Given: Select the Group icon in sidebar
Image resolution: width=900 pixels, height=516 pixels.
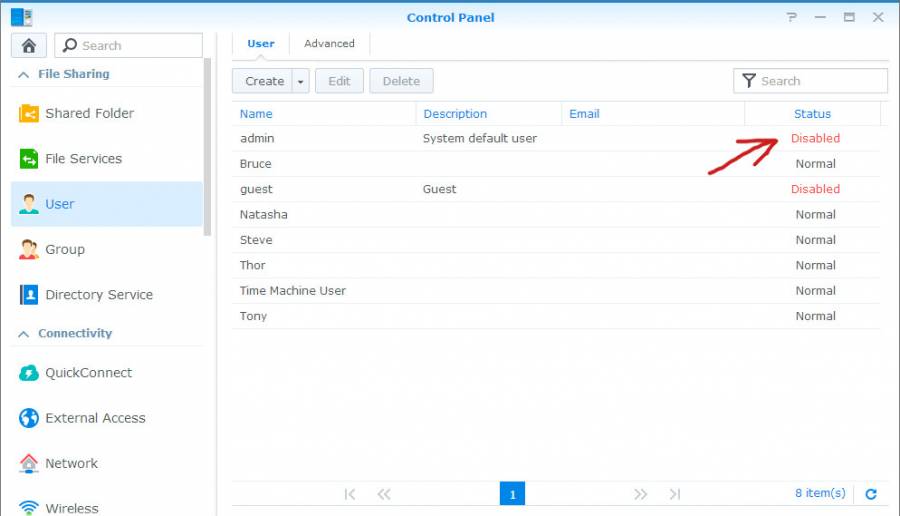Looking at the screenshot, I should 29,250.
